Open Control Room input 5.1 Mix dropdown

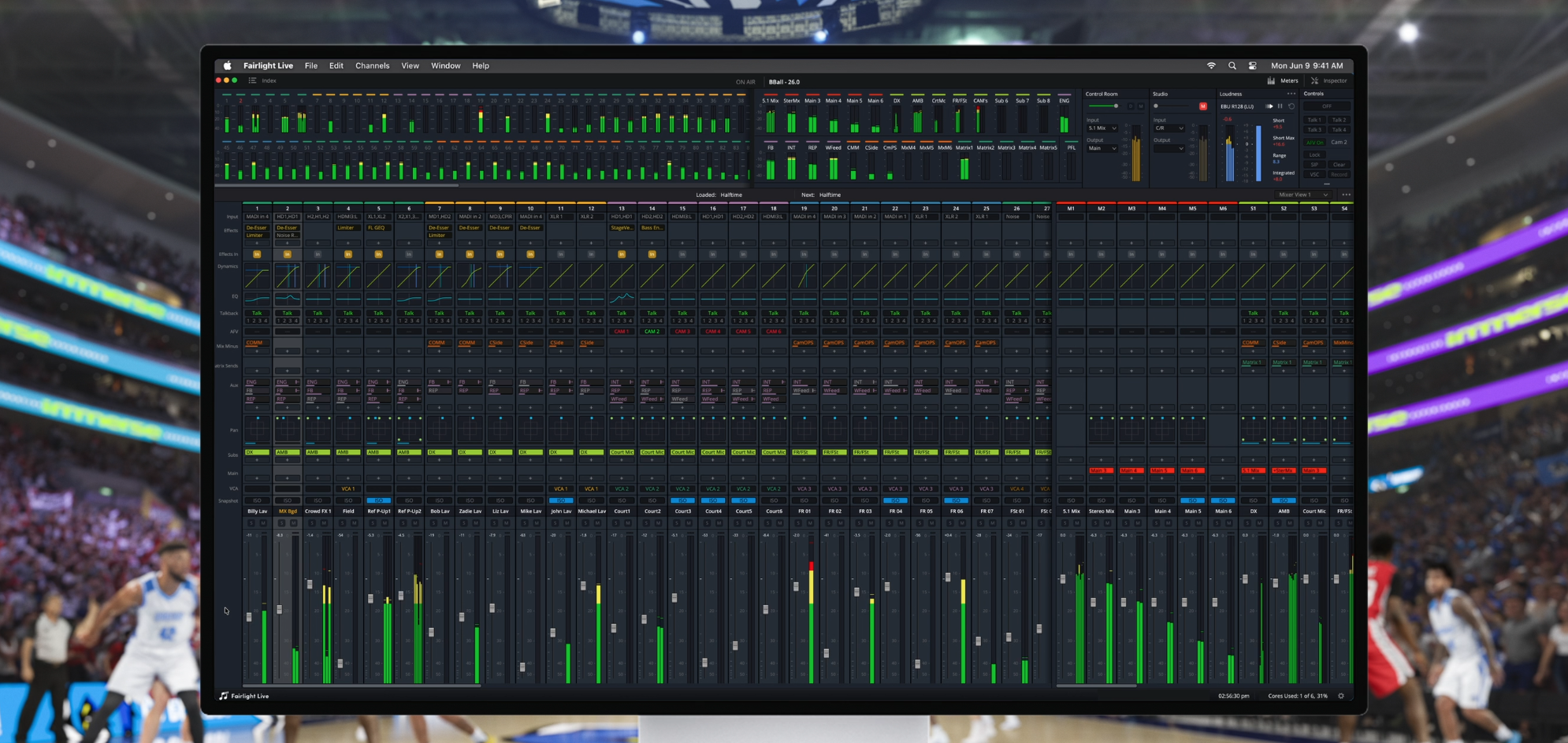click(1102, 128)
